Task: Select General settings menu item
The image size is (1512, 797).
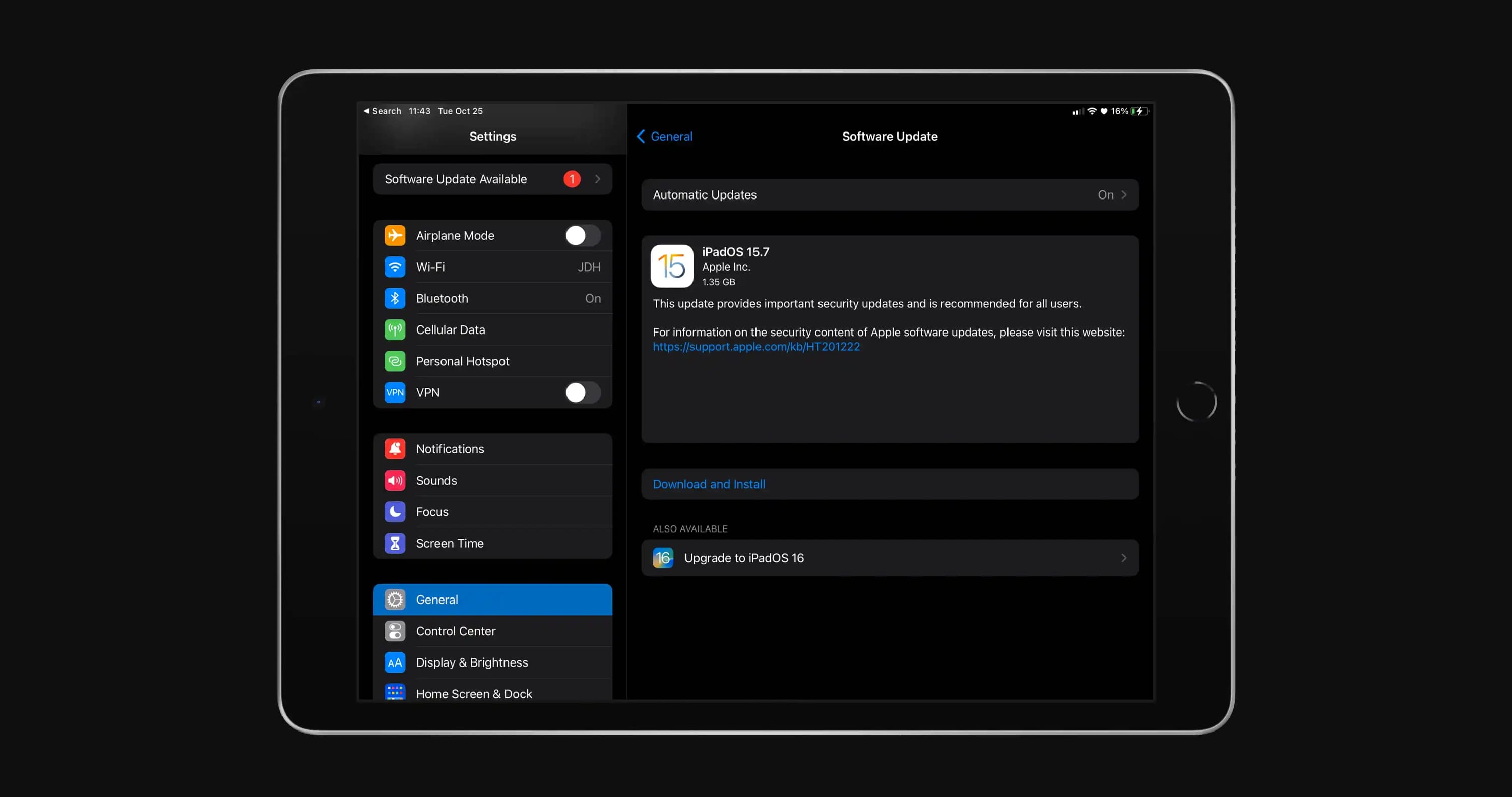Action: coord(492,599)
